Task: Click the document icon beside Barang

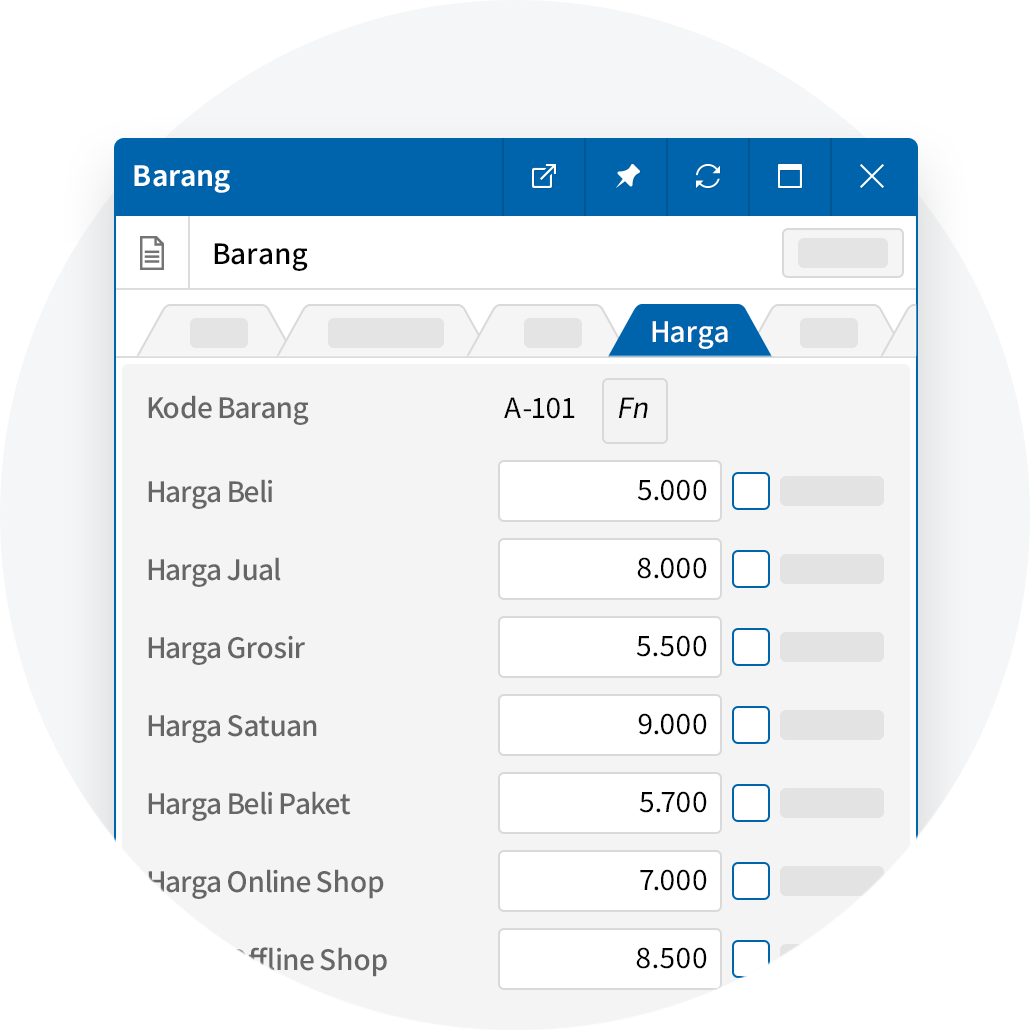Action: point(151,254)
